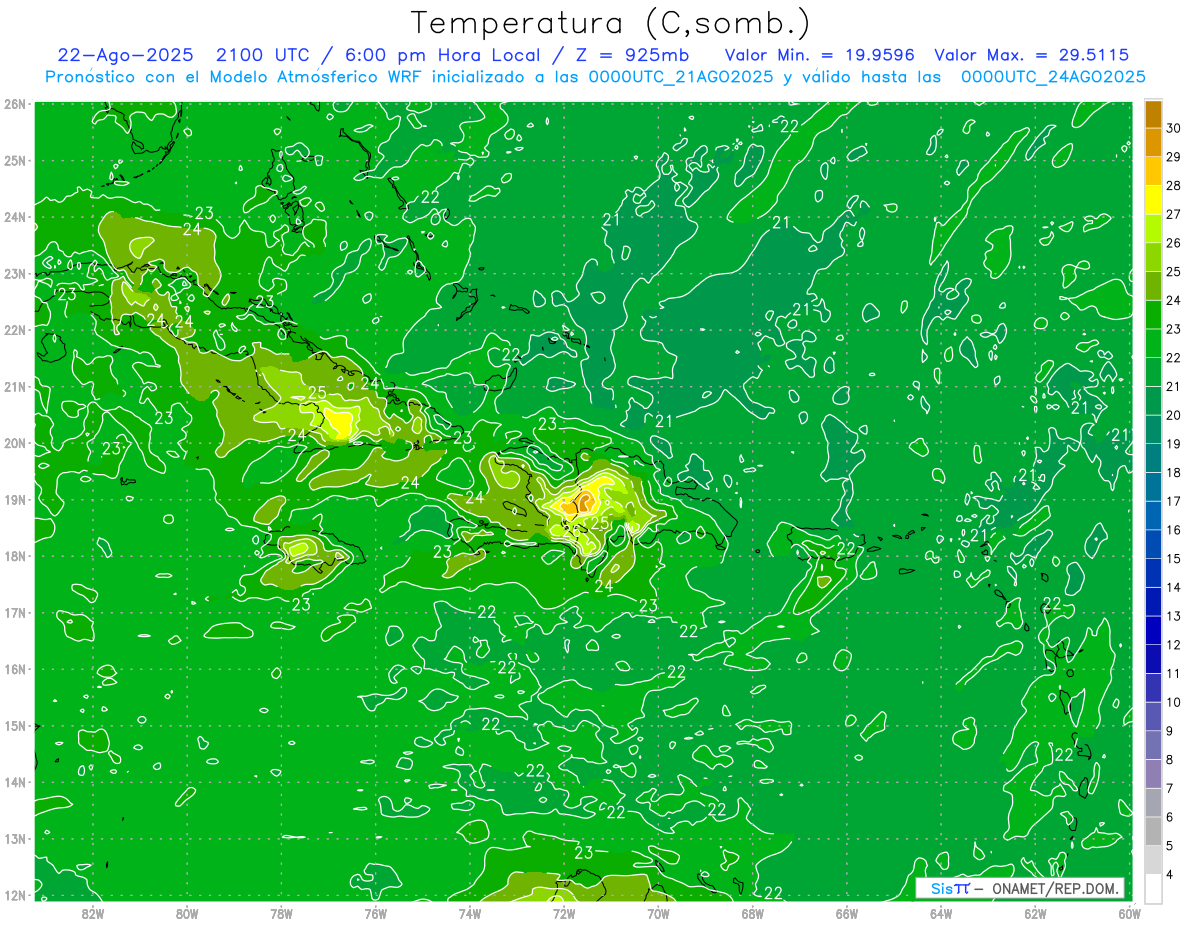Image resolution: width=1200 pixels, height=927 pixels.
Task: Click the legend value "30"
Action: click(x=1174, y=128)
